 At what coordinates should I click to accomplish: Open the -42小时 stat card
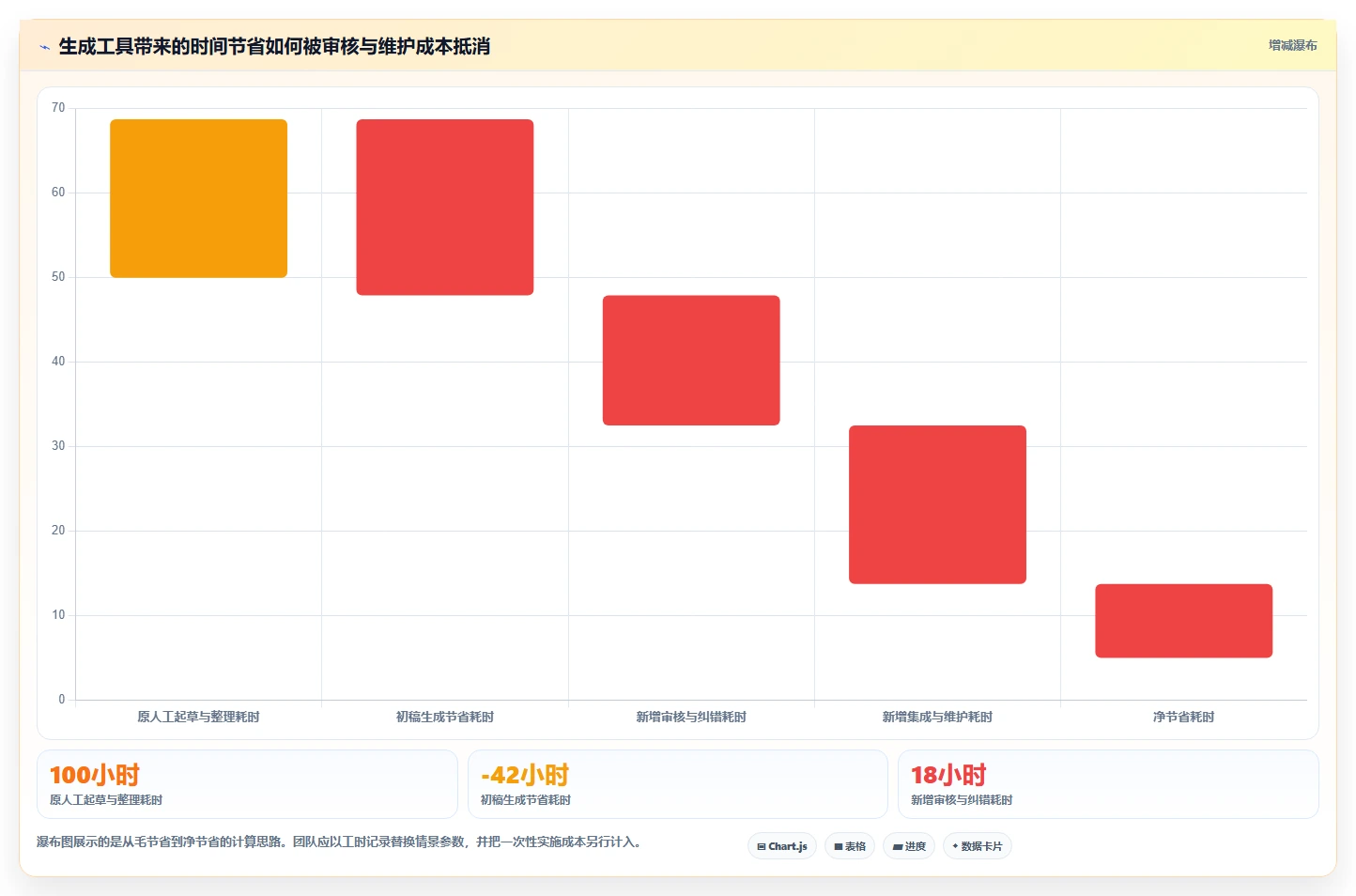(678, 784)
